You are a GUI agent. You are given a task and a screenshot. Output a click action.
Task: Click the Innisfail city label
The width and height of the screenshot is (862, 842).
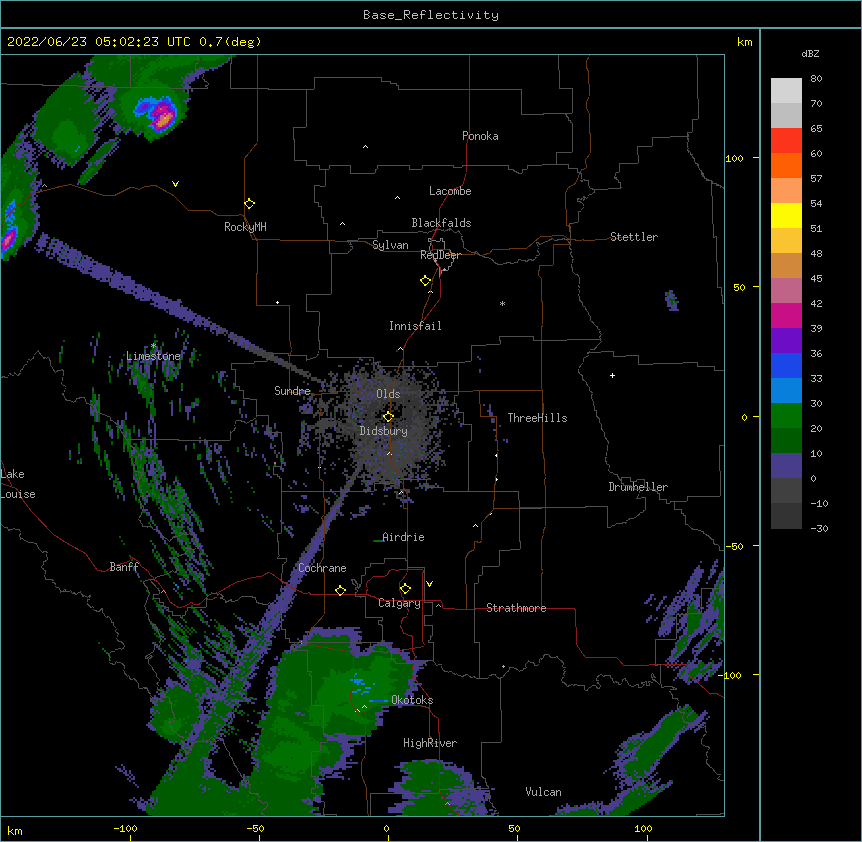pyautogui.click(x=415, y=326)
